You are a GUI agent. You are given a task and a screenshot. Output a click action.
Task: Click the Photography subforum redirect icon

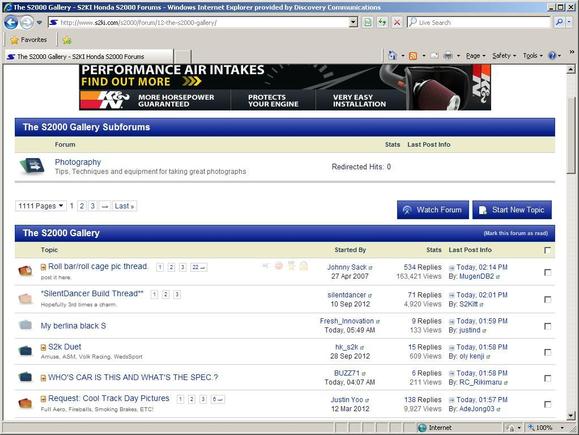coord(32,166)
